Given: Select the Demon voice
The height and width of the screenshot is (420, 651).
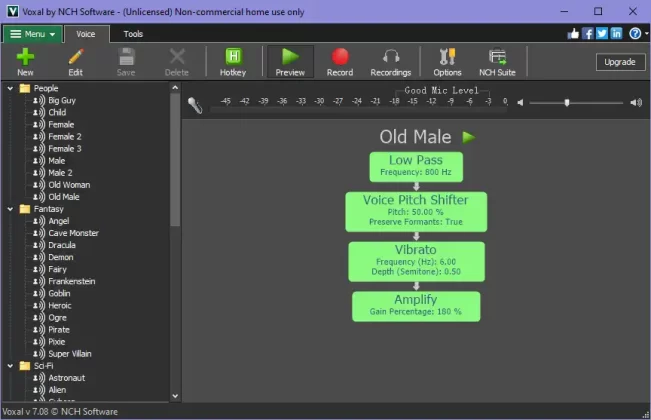Looking at the screenshot, I should coord(61,257).
